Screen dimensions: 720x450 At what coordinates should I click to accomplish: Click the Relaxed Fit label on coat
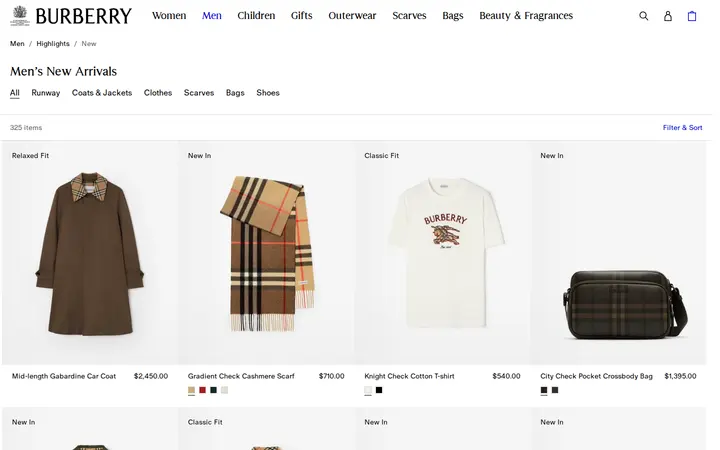click(x=30, y=156)
